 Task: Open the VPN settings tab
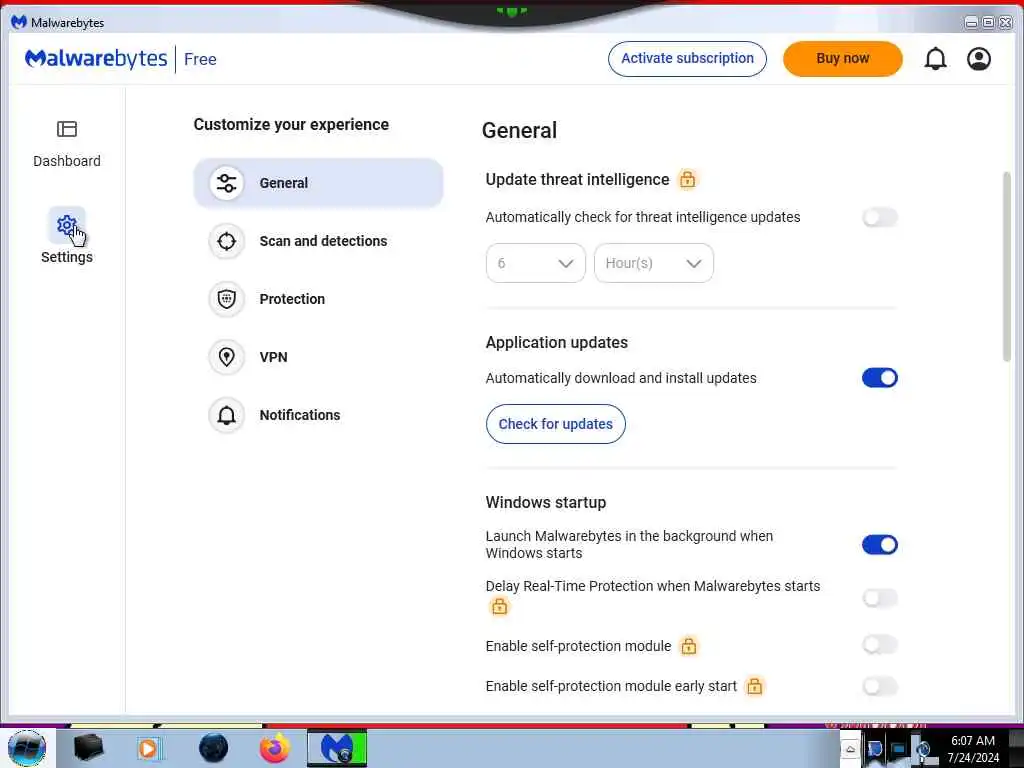pyautogui.click(x=319, y=357)
